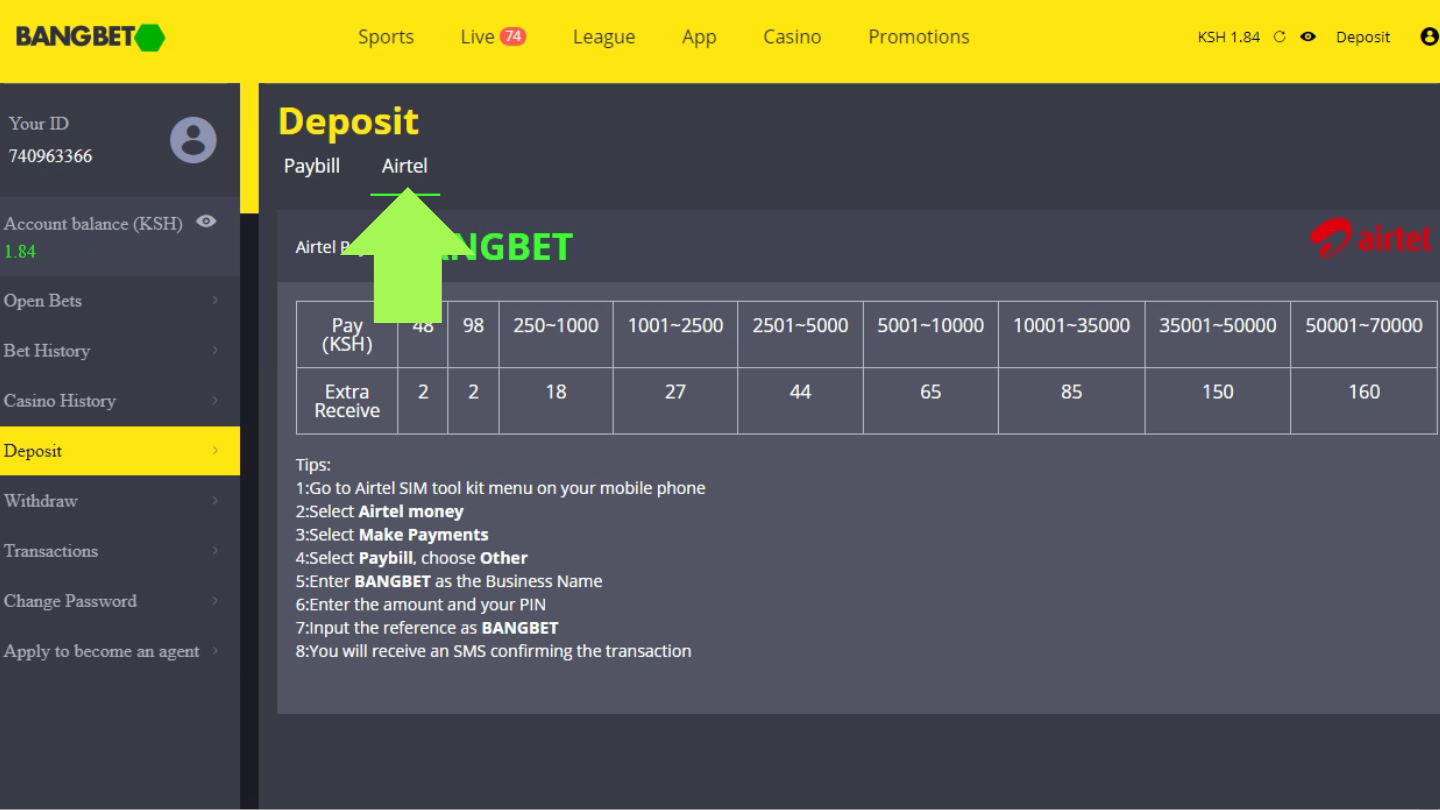This screenshot has width=1440, height=810.
Task: Refresh the KSH balance in header
Action: pyautogui.click(x=1279, y=37)
